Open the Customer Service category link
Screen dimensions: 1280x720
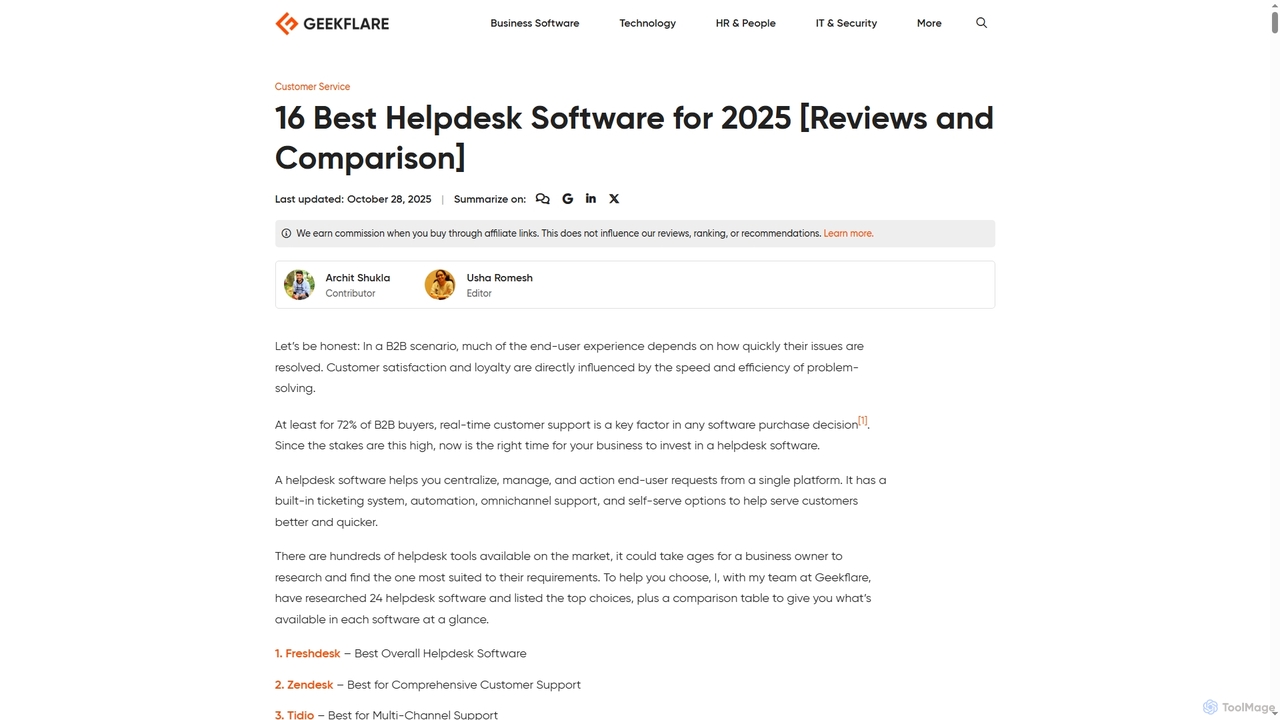pos(312,87)
